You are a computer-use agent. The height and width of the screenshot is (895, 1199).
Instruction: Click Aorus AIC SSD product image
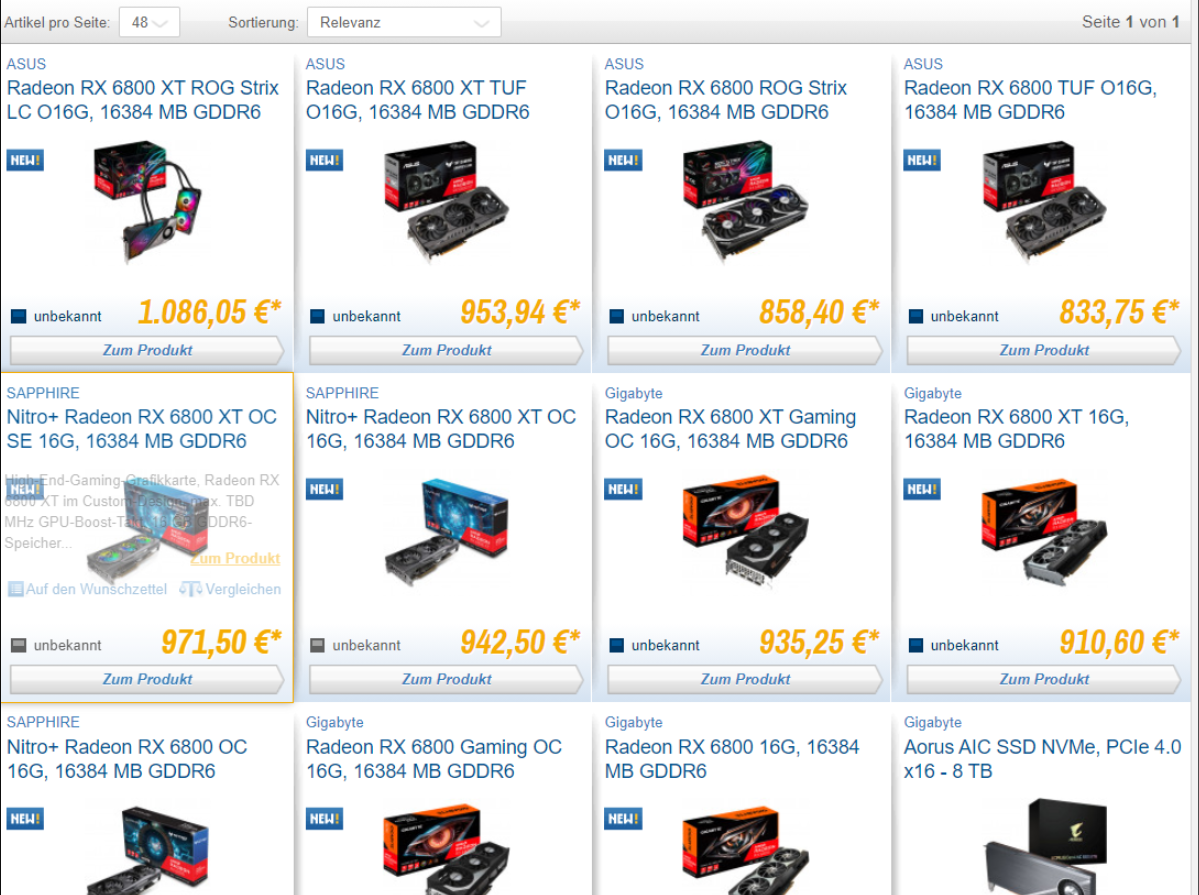[1045, 846]
